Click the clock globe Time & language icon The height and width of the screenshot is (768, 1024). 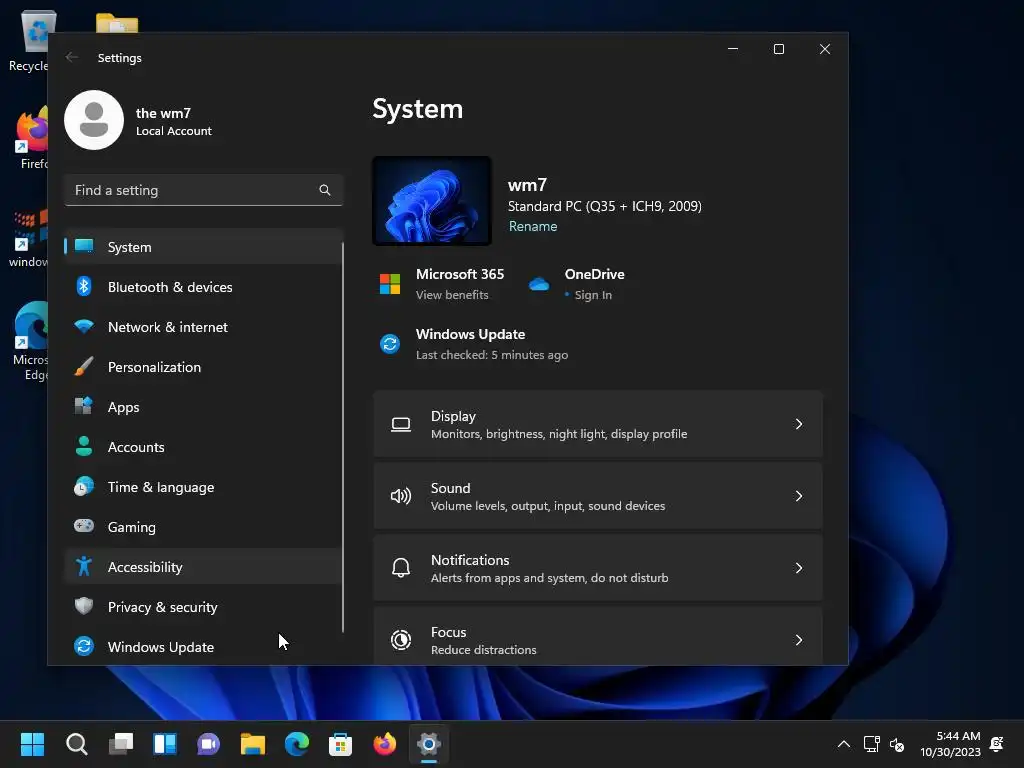[x=84, y=487]
